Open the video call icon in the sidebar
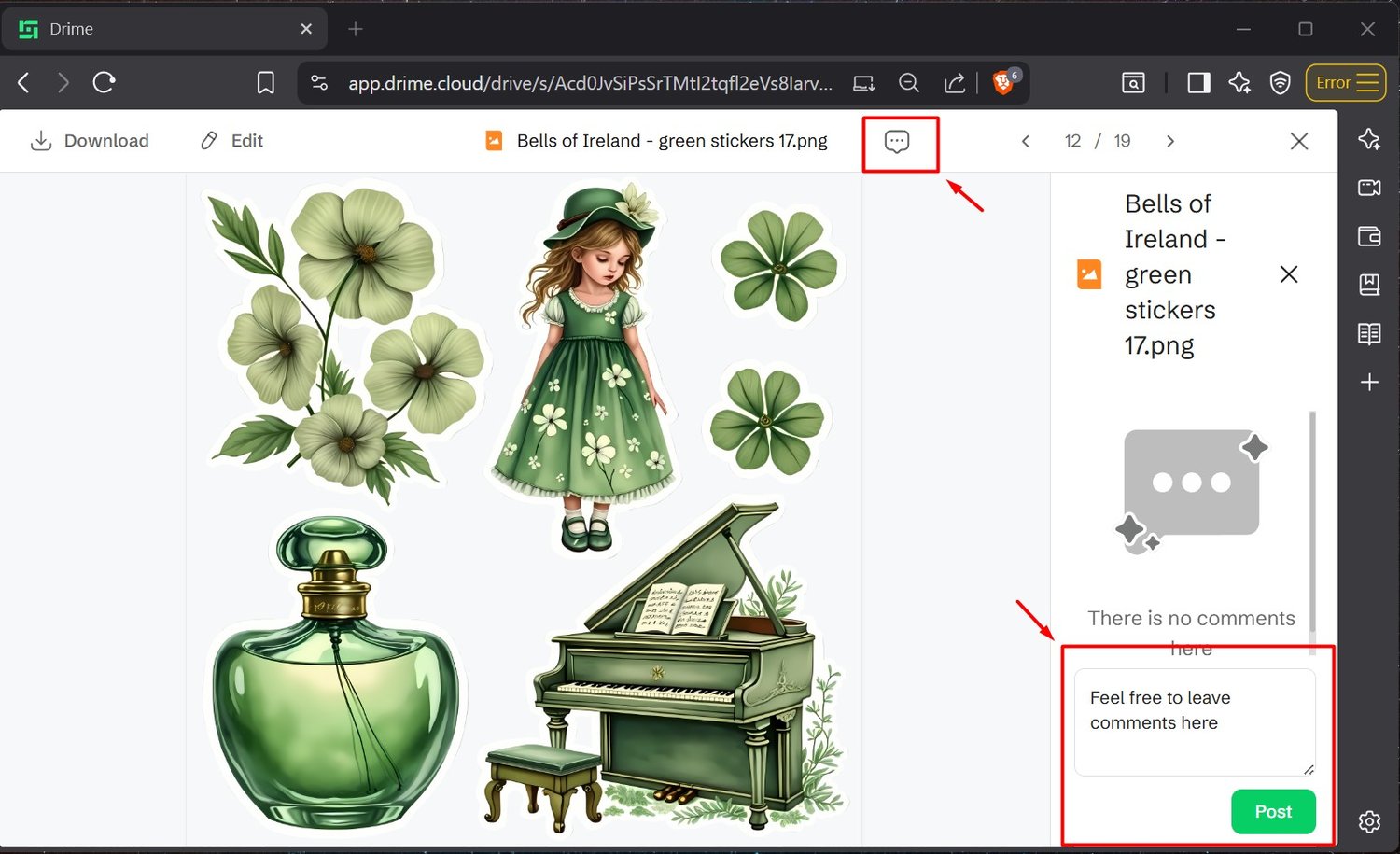 coord(1369,188)
